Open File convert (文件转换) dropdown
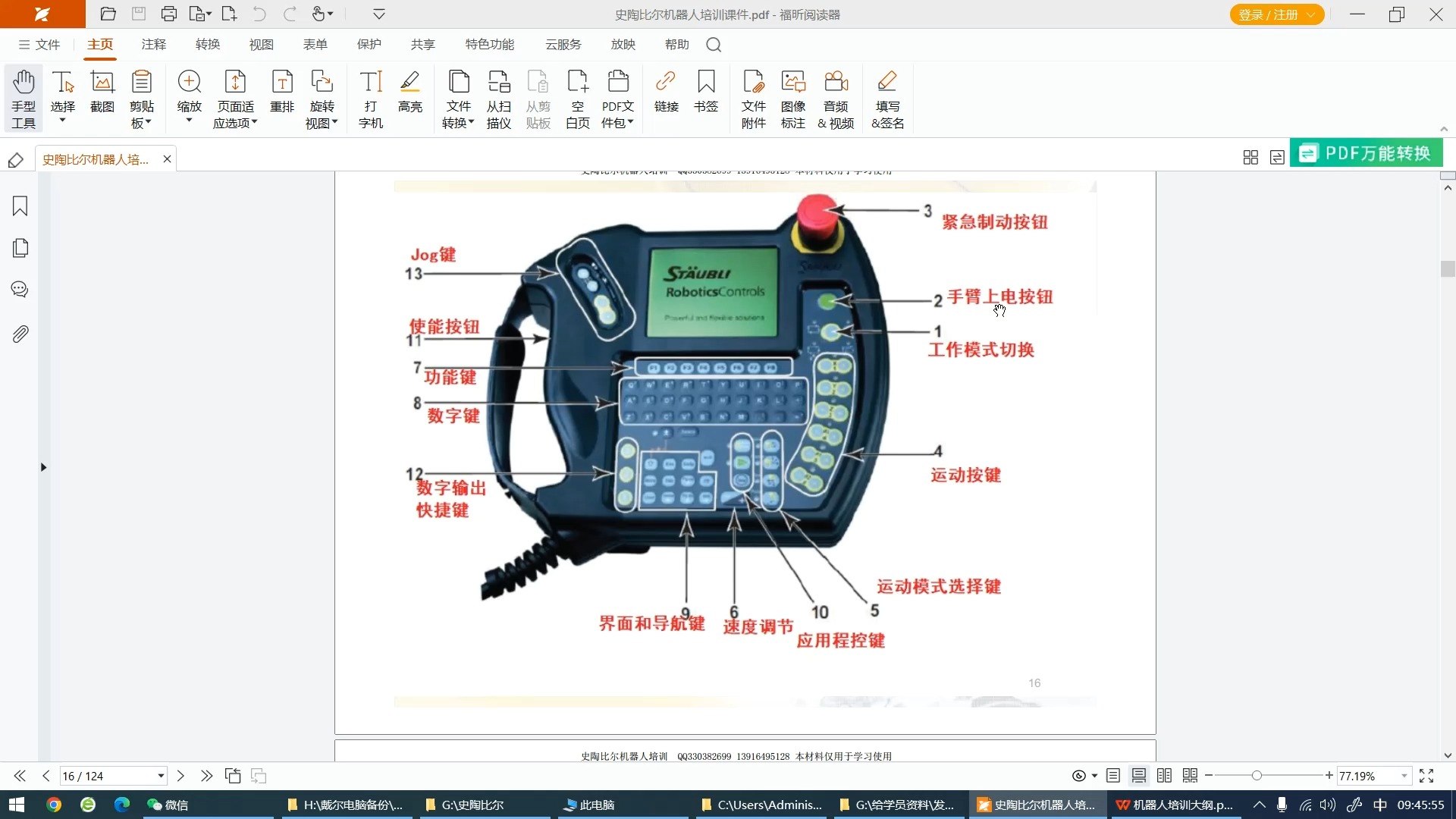Screen dimensions: 1456x819 pyautogui.click(x=459, y=99)
